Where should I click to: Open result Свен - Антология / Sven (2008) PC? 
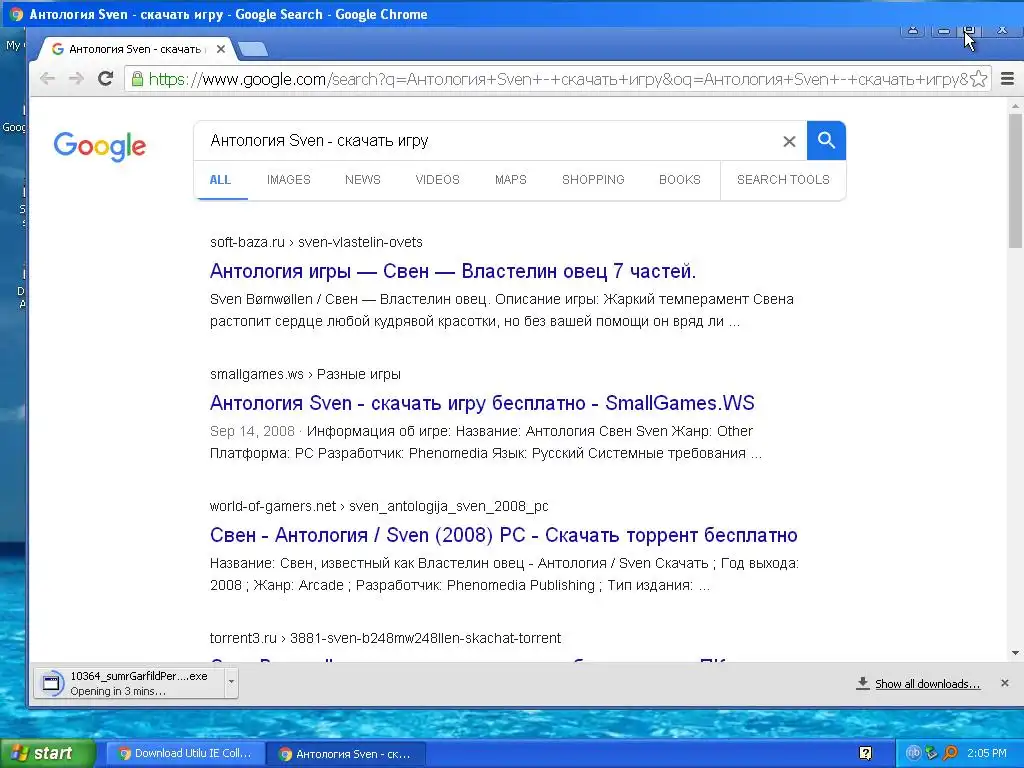coord(504,535)
